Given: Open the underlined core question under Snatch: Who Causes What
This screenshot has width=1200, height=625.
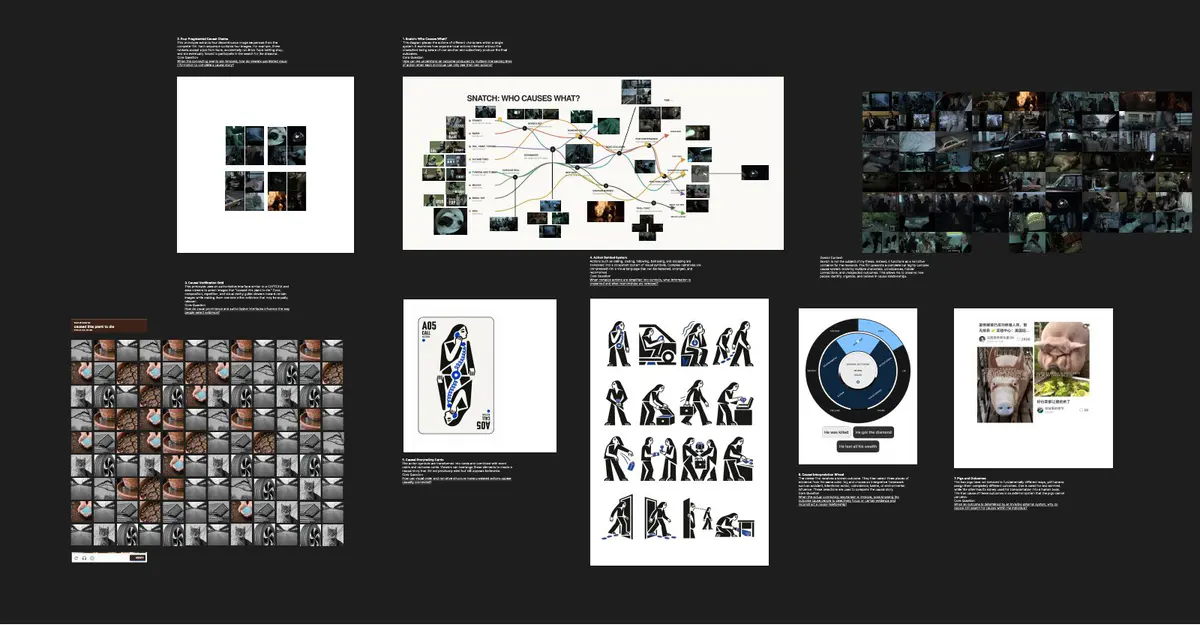Looking at the screenshot, I should tap(457, 64).
